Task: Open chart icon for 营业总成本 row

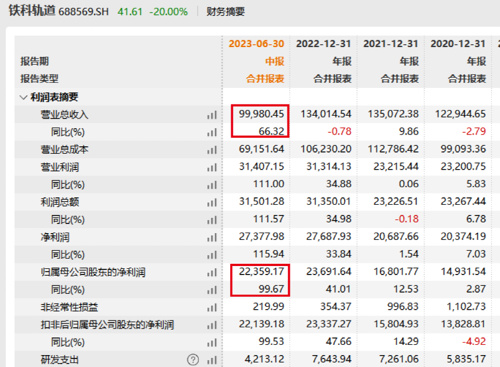Action: [212, 150]
